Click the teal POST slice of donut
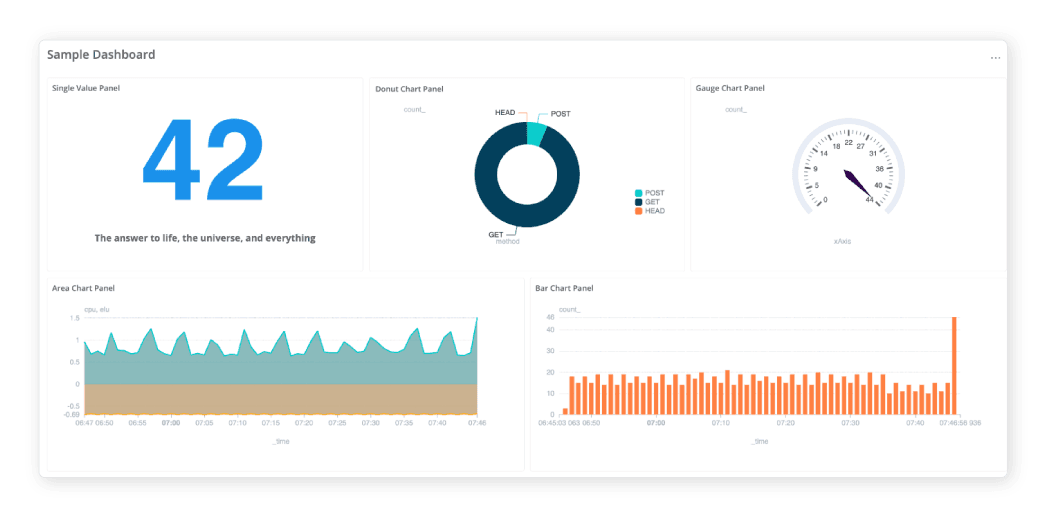Viewport: 1050px width, 526px height. [x=537, y=134]
